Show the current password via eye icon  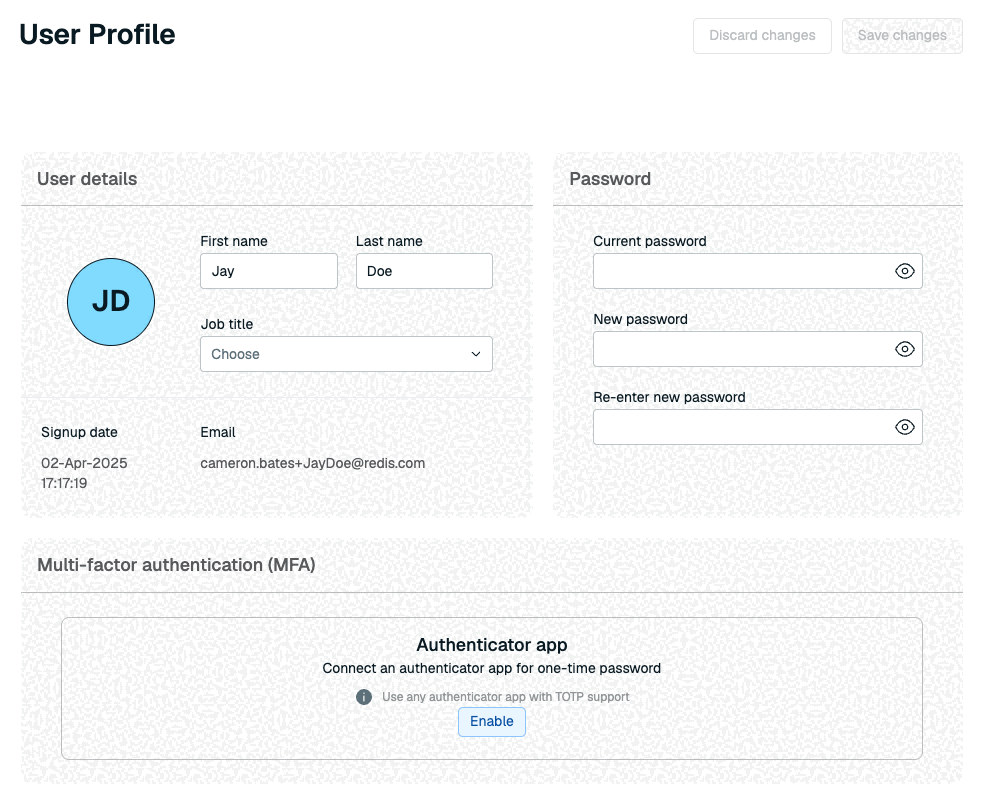[904, 271]
